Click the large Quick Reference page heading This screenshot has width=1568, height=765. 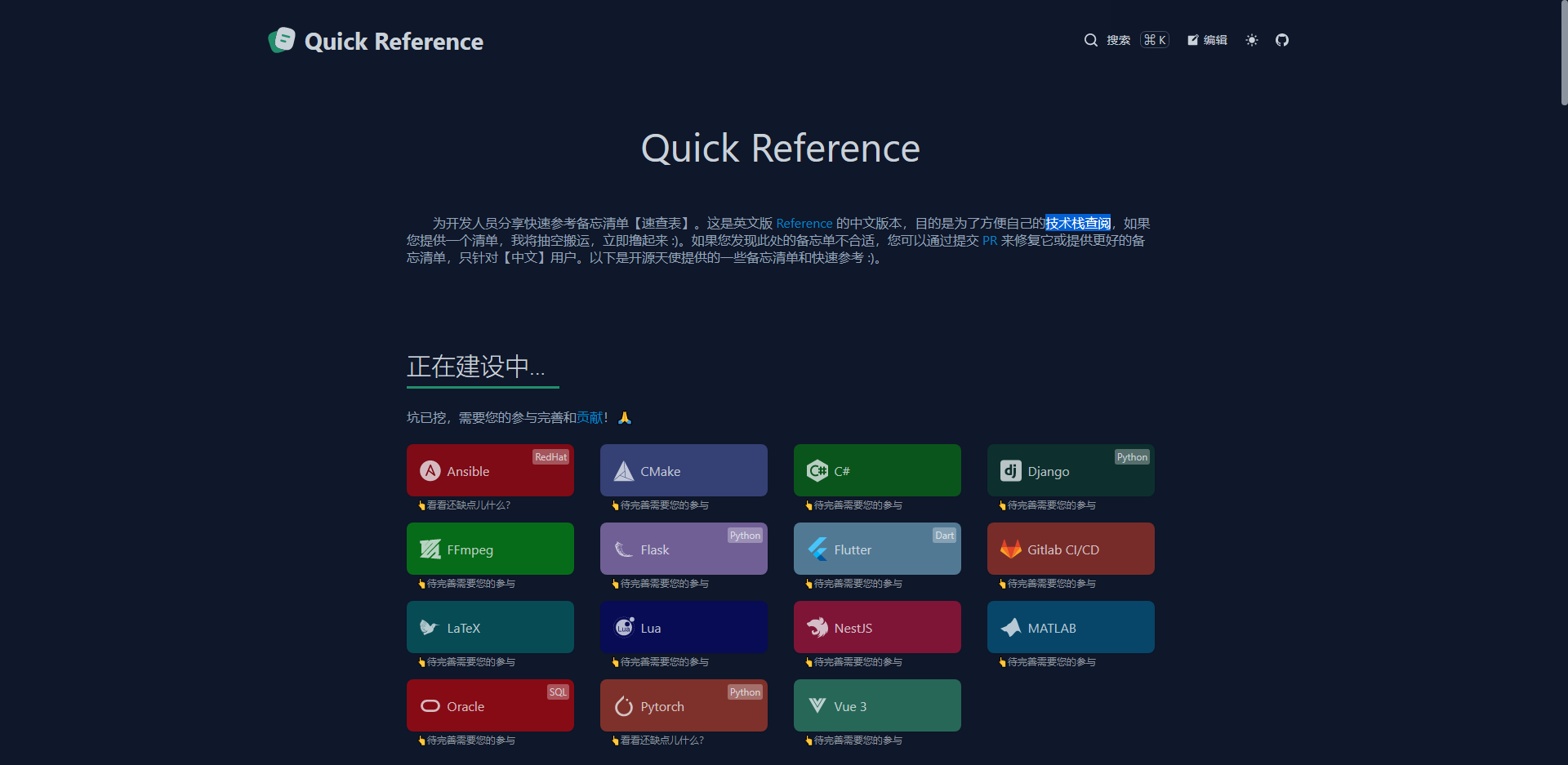pos(781,149)
